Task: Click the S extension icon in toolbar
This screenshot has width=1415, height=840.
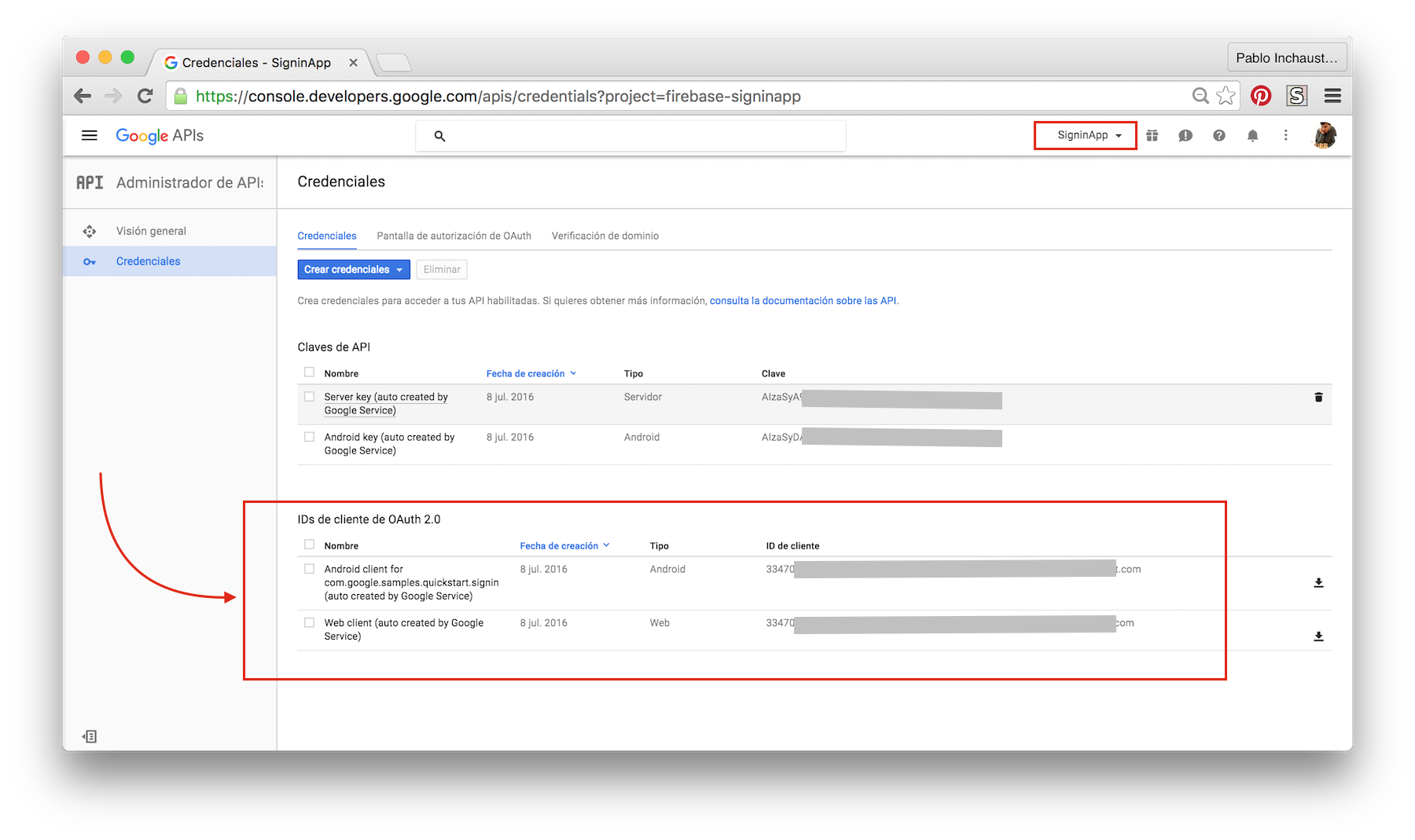Action: click(1296, 96)
